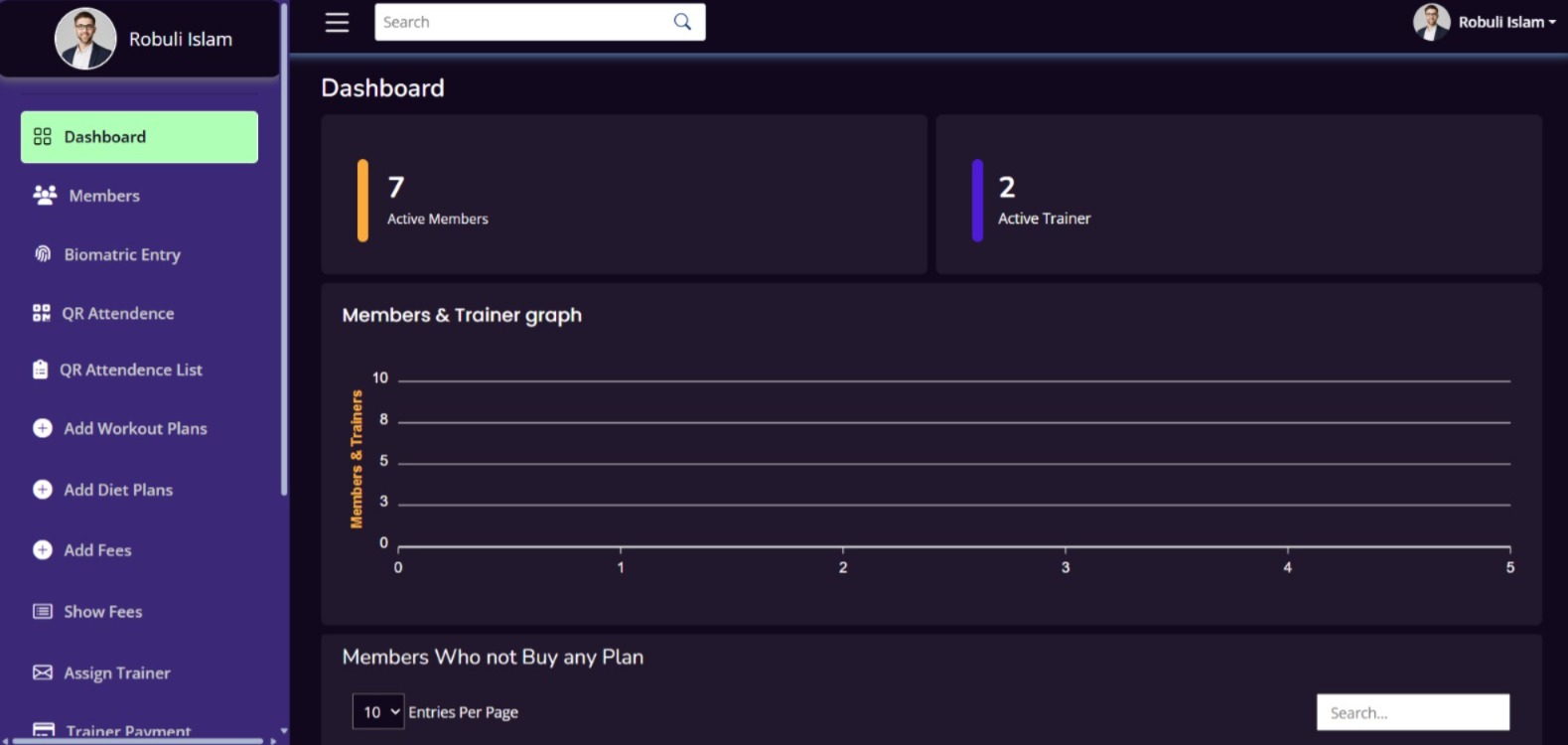
Task: Click the members table Search box
Action: [x=1412, y=712]
